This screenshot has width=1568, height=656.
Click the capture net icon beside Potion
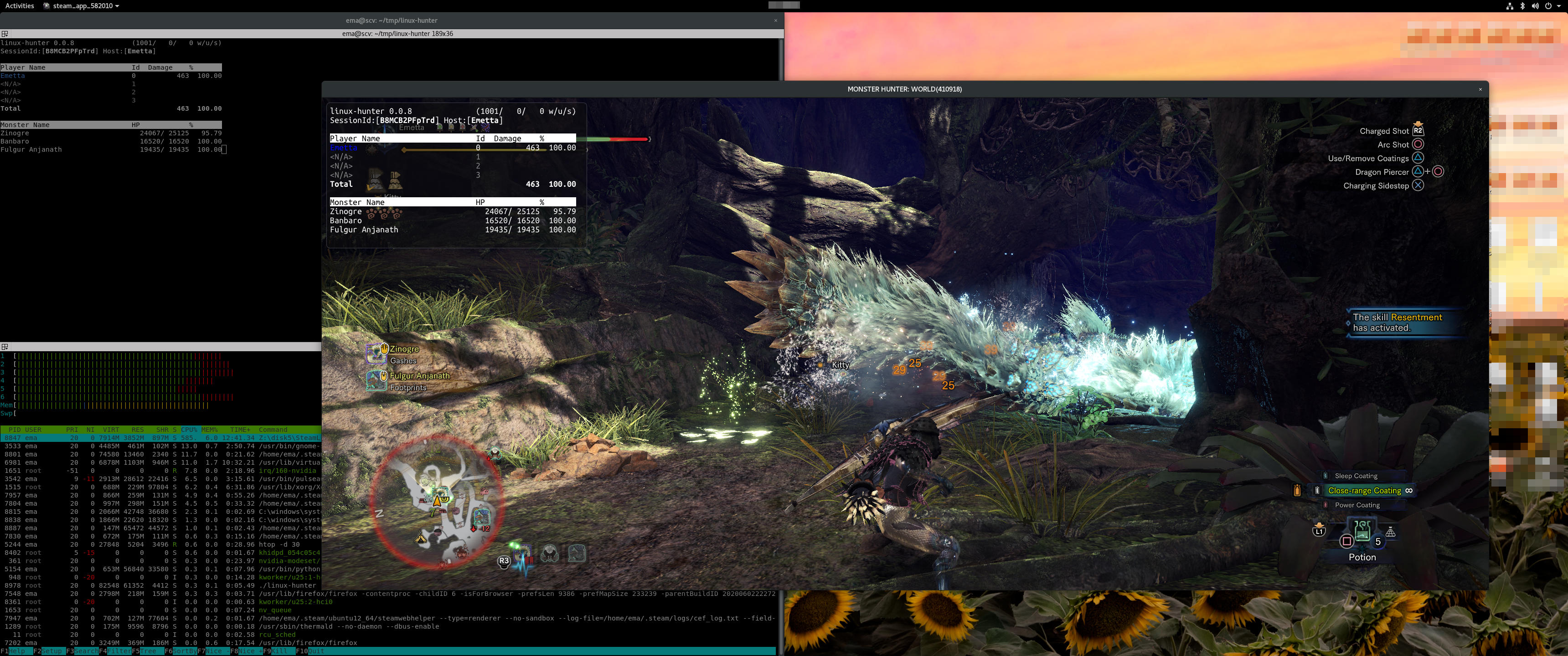[x=1390, y=533]
